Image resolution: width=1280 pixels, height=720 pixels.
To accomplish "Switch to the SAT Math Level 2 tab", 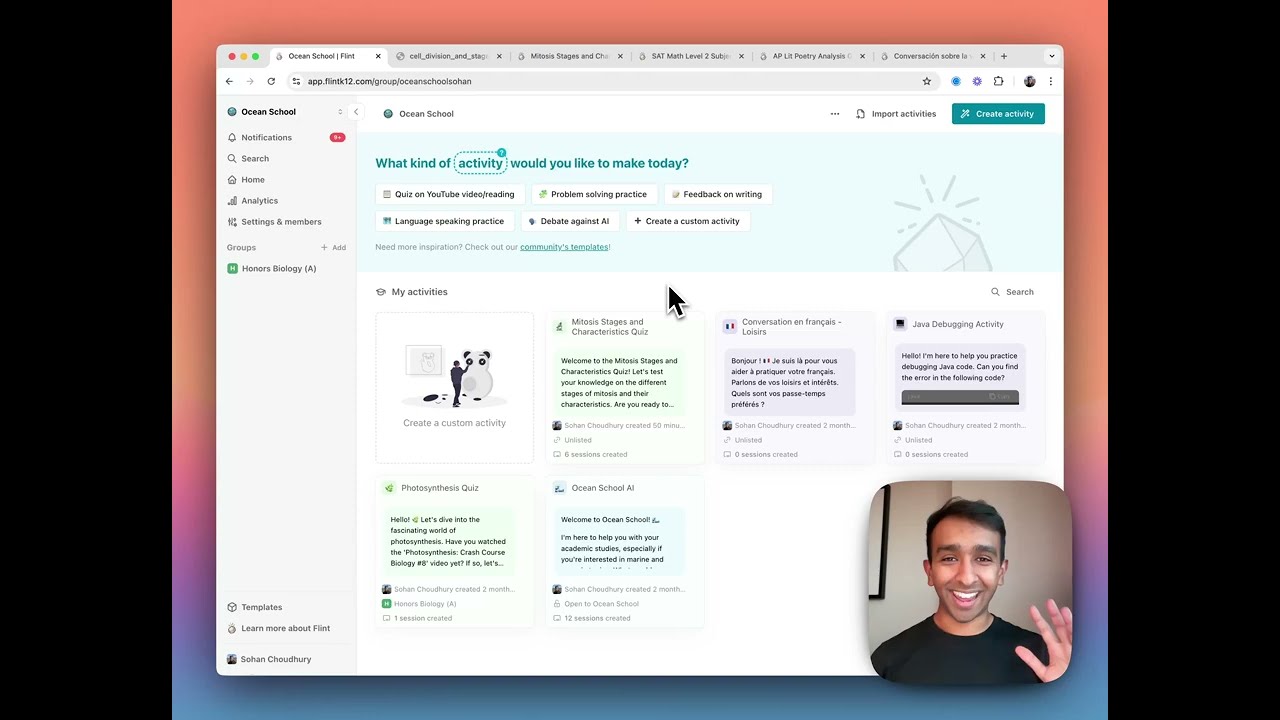I will (x=691, y=56).
